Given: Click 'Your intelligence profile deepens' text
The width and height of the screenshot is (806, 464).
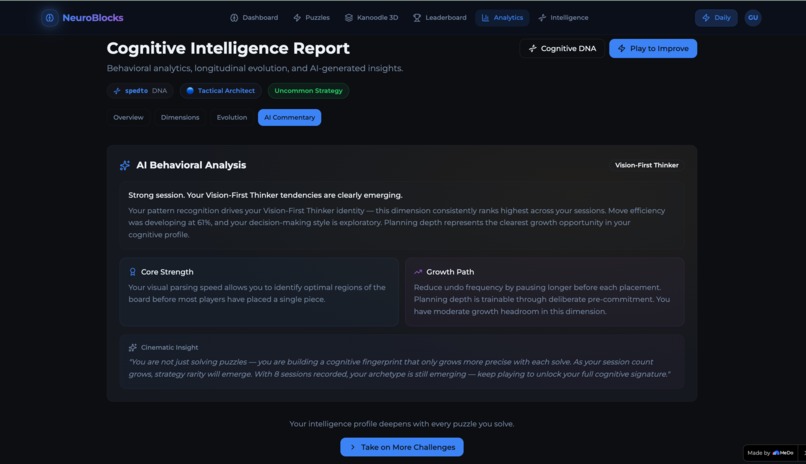Looking at the screenshot, I should pyautogui.click(x=401, y=424).
